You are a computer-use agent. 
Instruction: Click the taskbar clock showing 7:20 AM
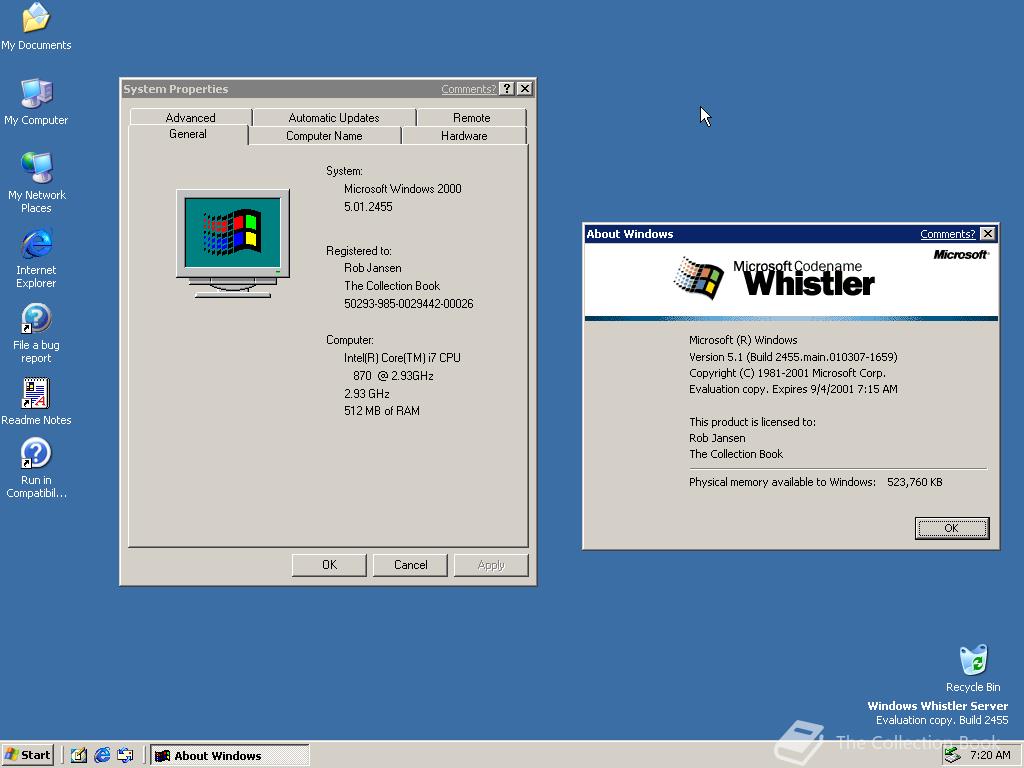[x=990, y=755]
